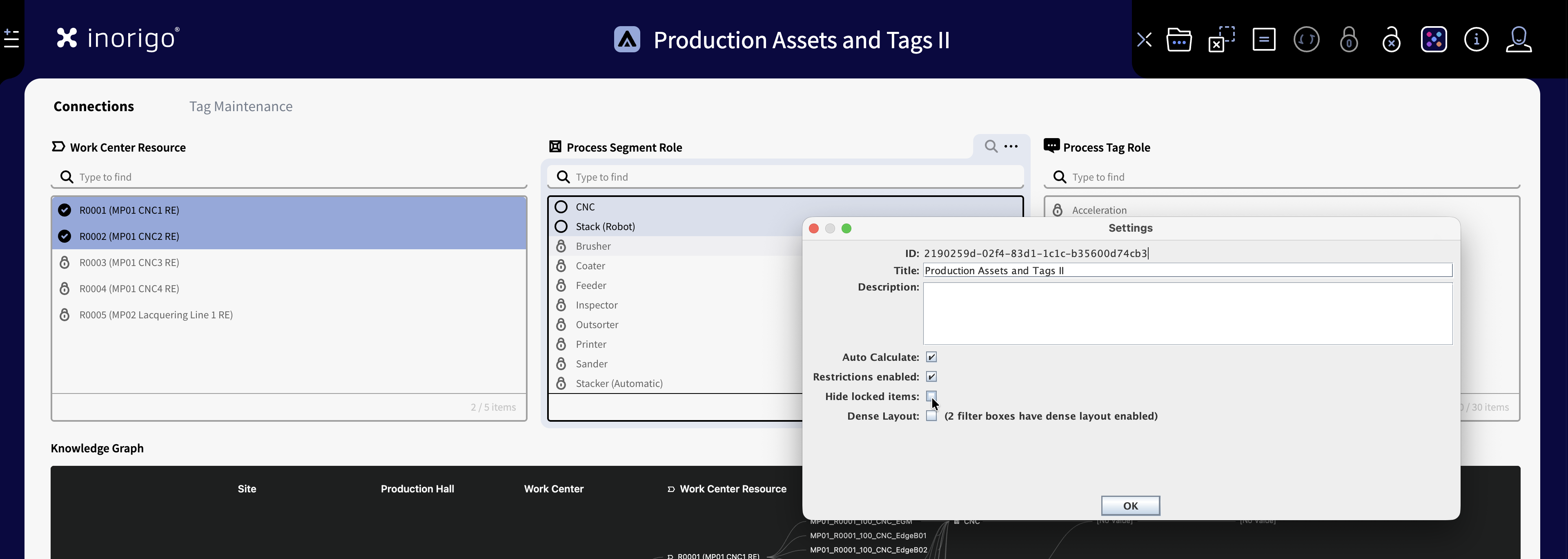
Task: Select the CNC radio option
Action: click(561, 207)
